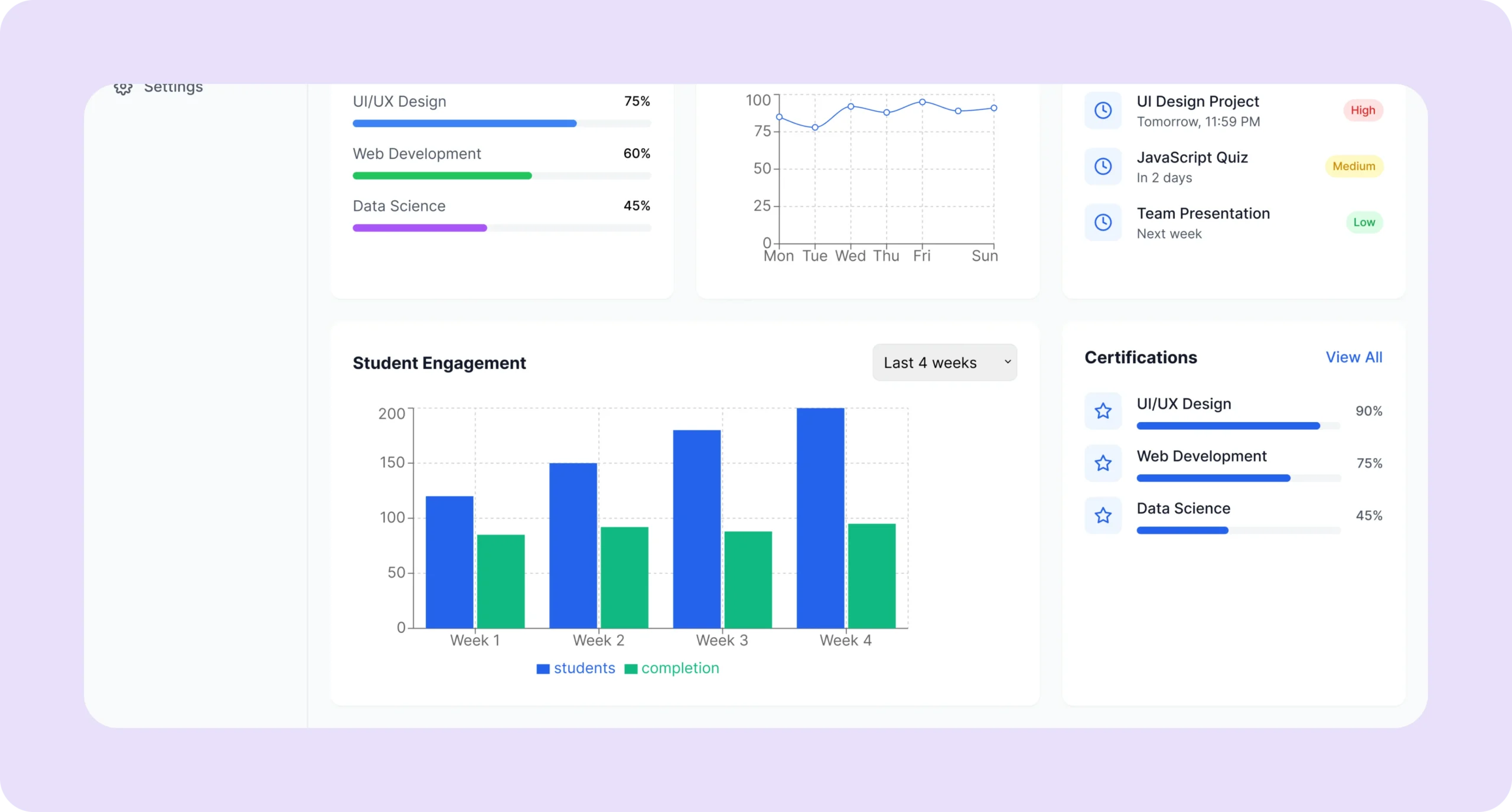This screenshot has width=1512, height=812.
Task: Click the Medium priority badge
Action: pos(1354,167)
